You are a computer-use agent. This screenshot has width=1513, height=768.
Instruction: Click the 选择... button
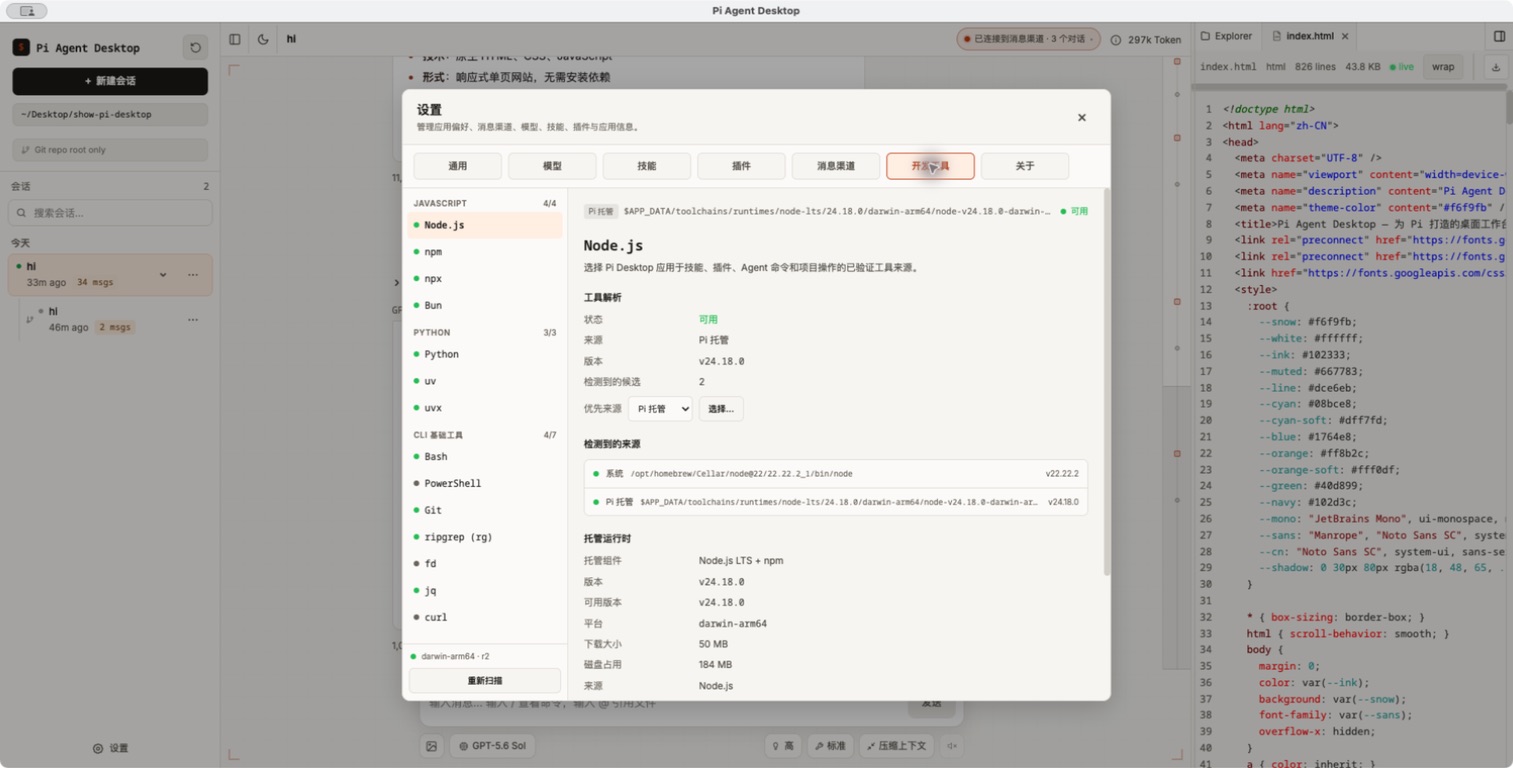click(721, 408)
